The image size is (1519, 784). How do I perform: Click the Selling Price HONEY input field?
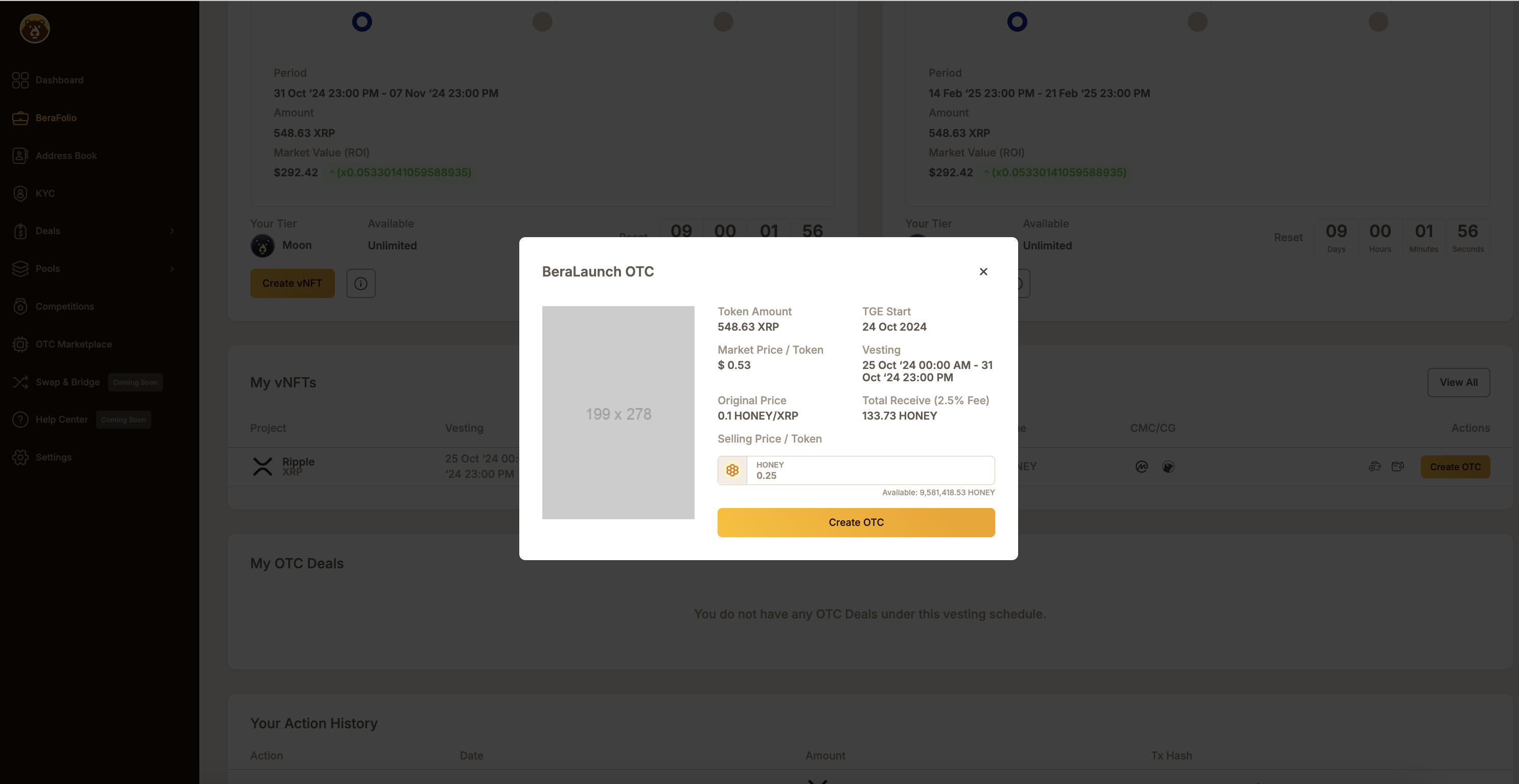click(x=870, y=470)
